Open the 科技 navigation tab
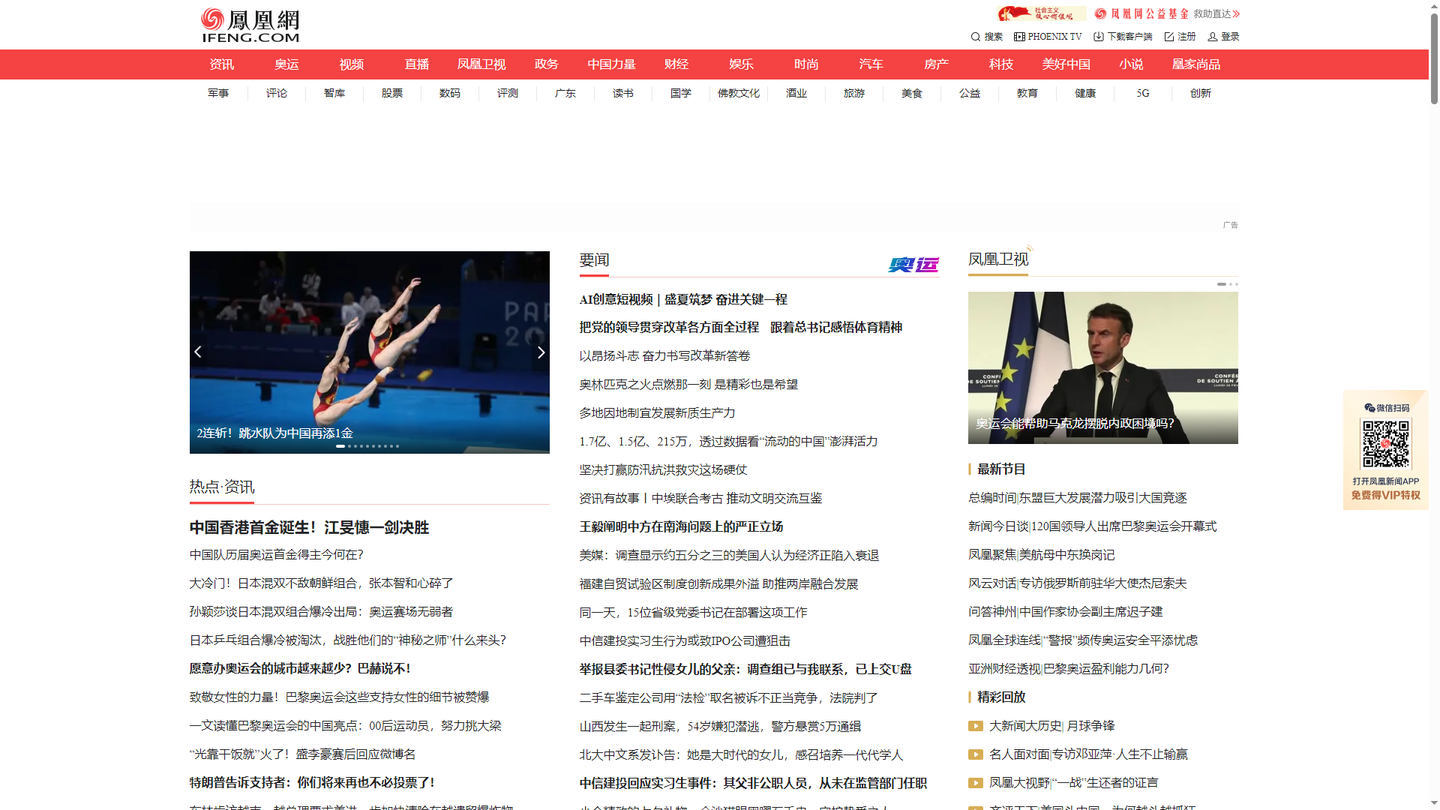The image size is (1440, 810). [x=1002, y=64]
